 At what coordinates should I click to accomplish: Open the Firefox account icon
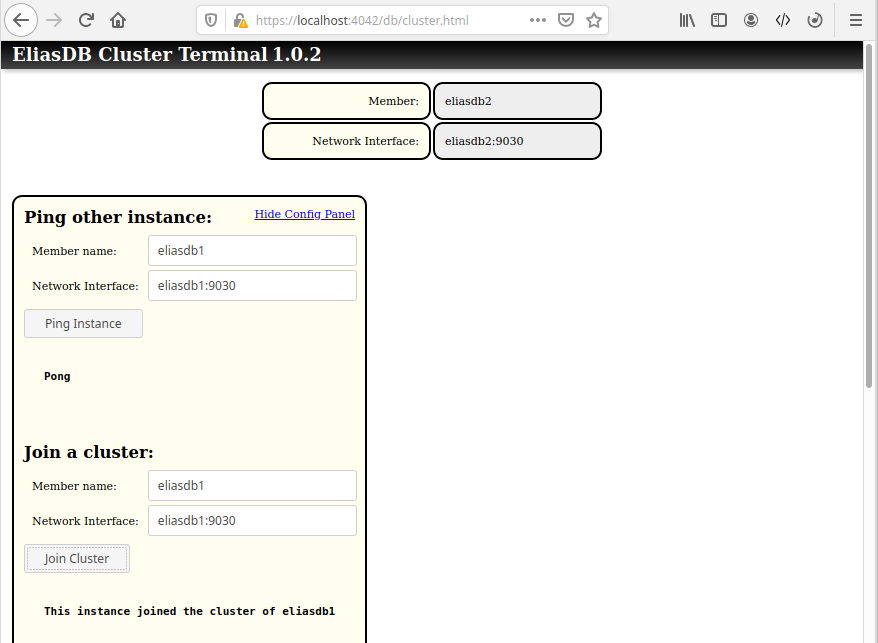[751, 20]
